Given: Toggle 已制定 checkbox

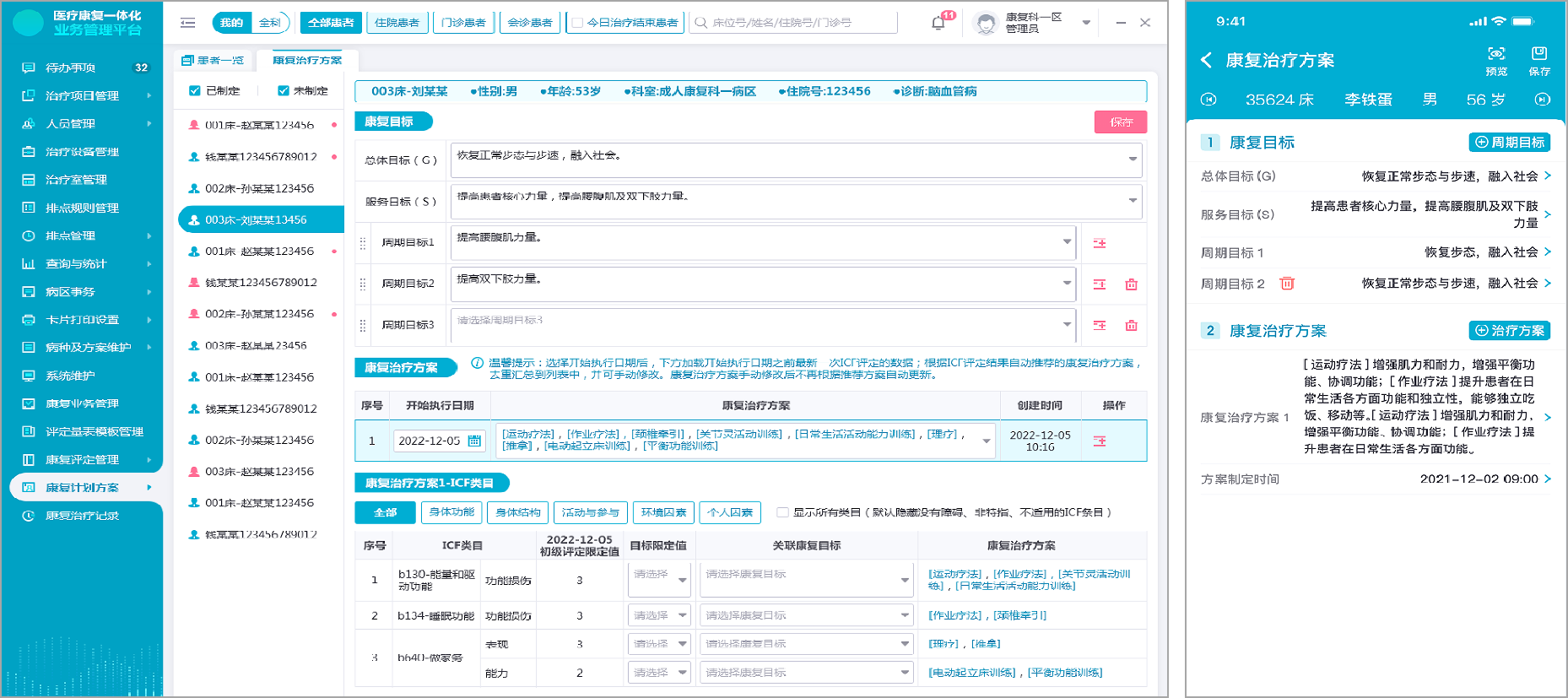Looking at the screenshot, I should [195, 90].
